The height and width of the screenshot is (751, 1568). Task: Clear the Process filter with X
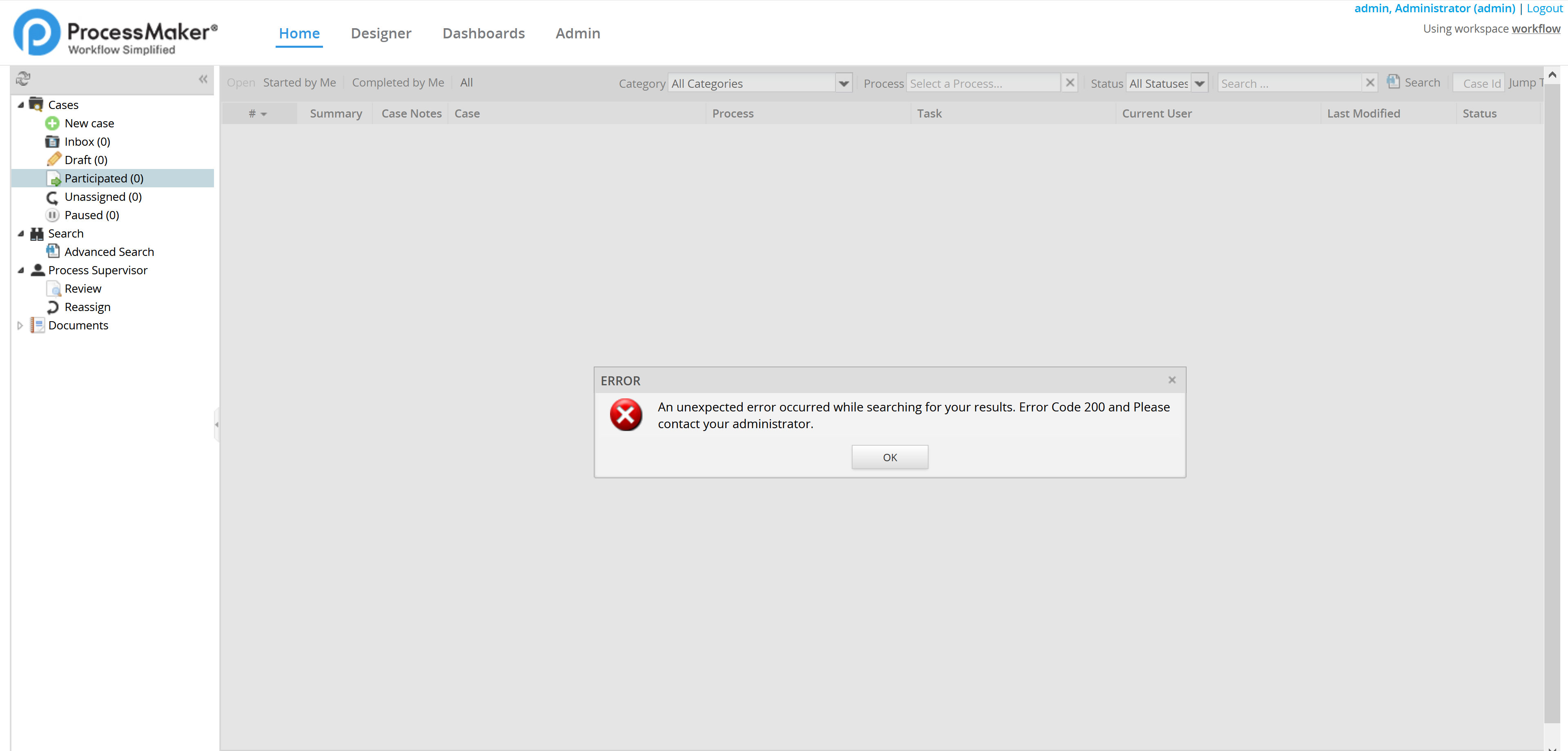pyautogui.click(x=1069, y=83)
